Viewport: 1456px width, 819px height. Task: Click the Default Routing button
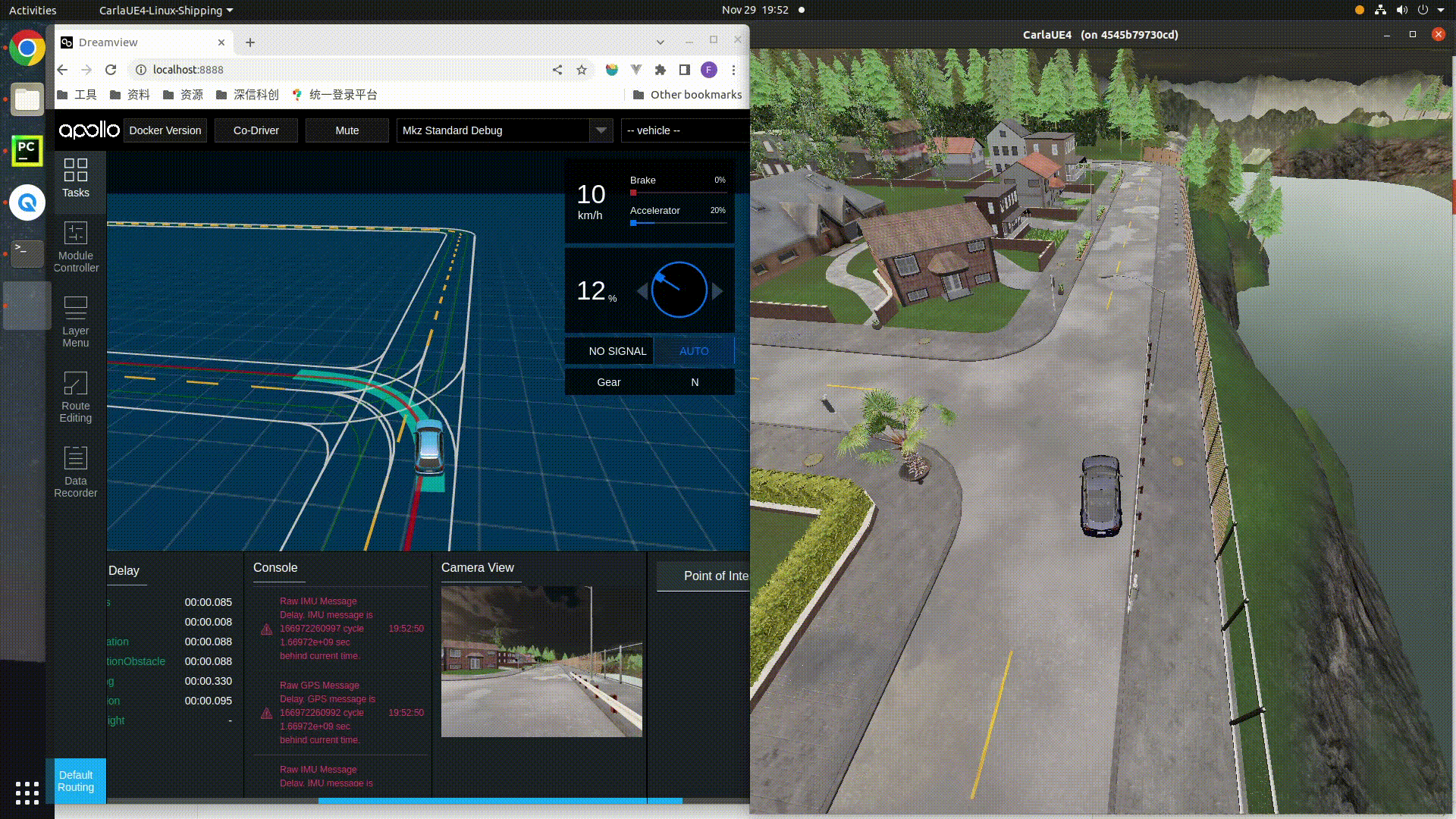(76, 781)
